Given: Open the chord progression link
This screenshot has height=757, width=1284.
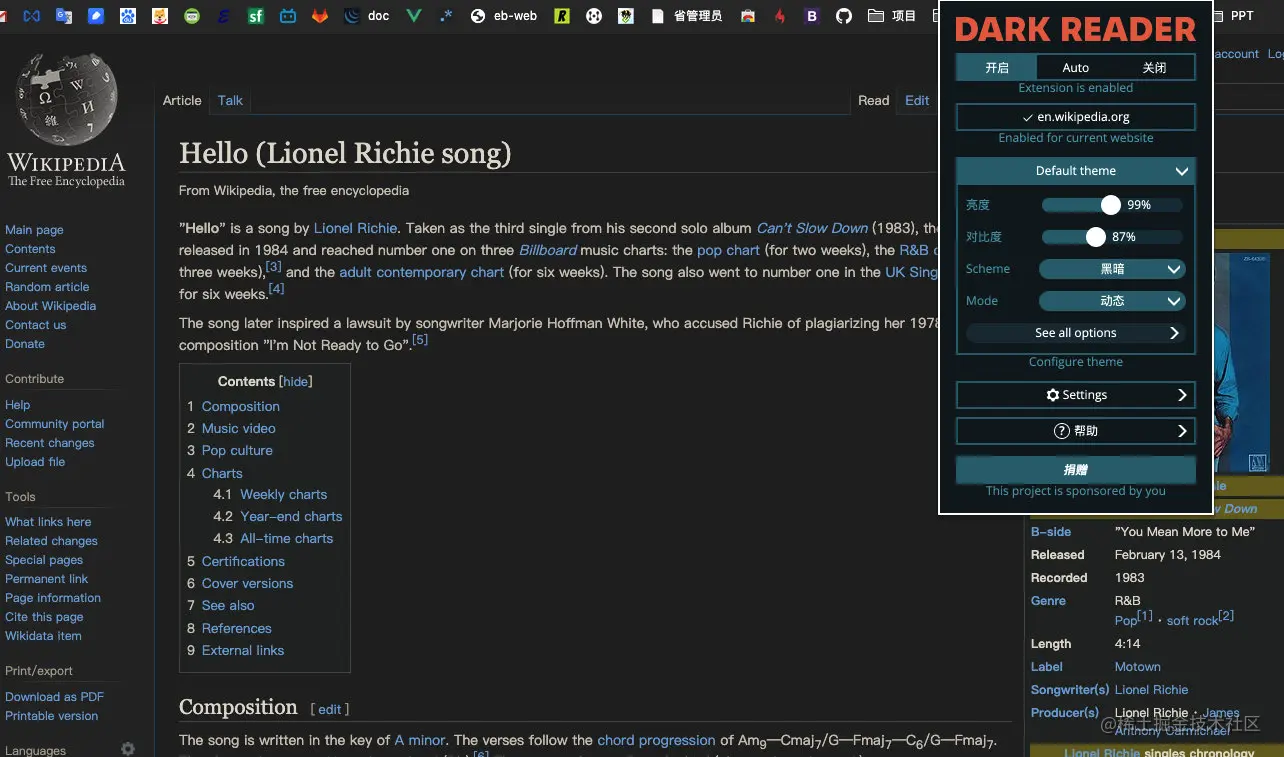Looking at the screenshot, I should coord(656,740).
